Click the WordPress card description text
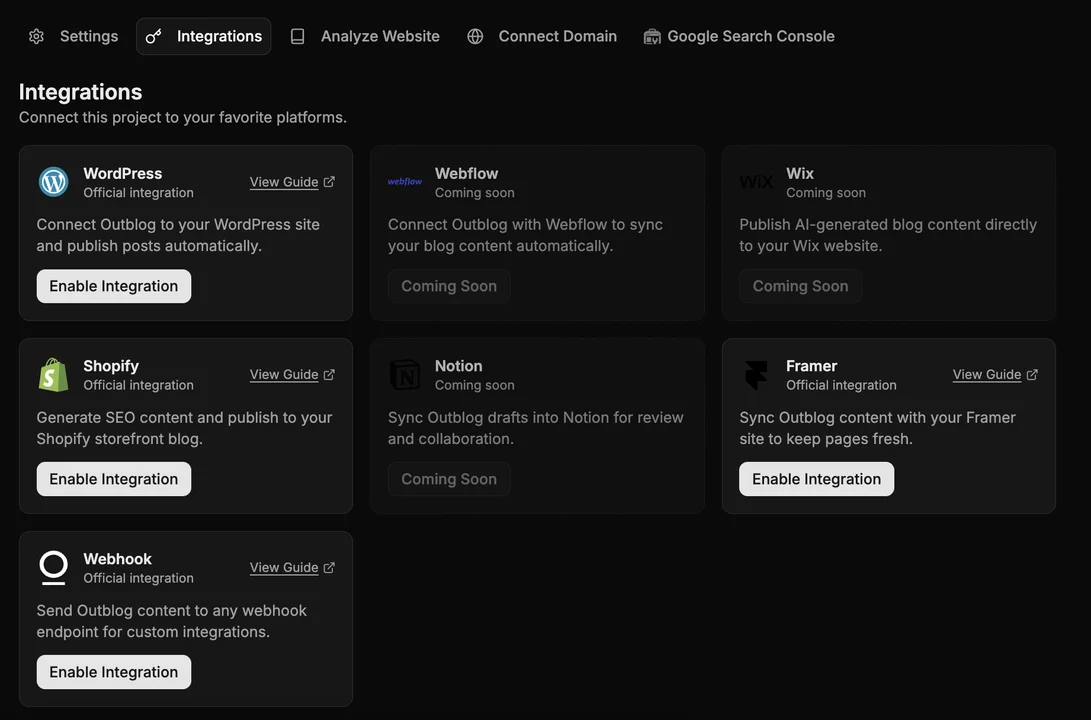The height and width of the screenshot is (720, 1091). coord(178,235)
